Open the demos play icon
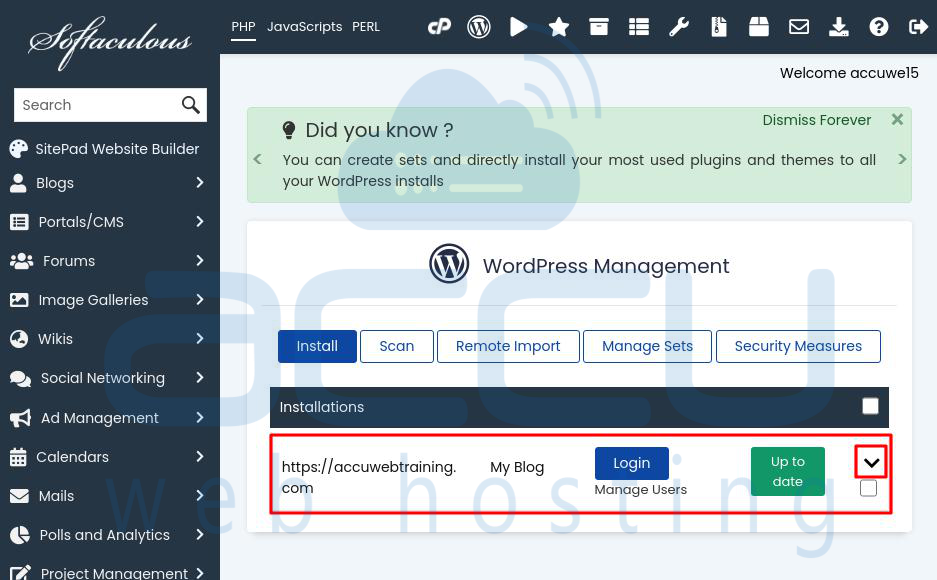The image size is (937, 580). click(518, 27)
